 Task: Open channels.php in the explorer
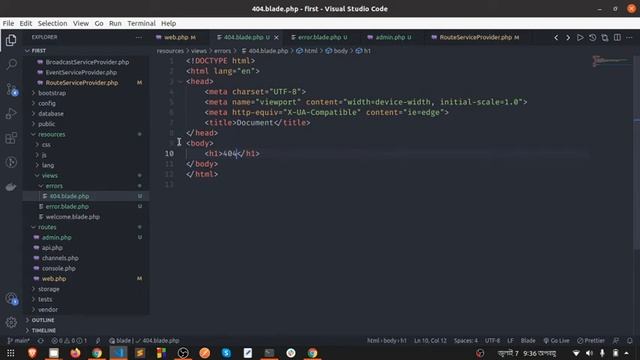pos(60,258)
